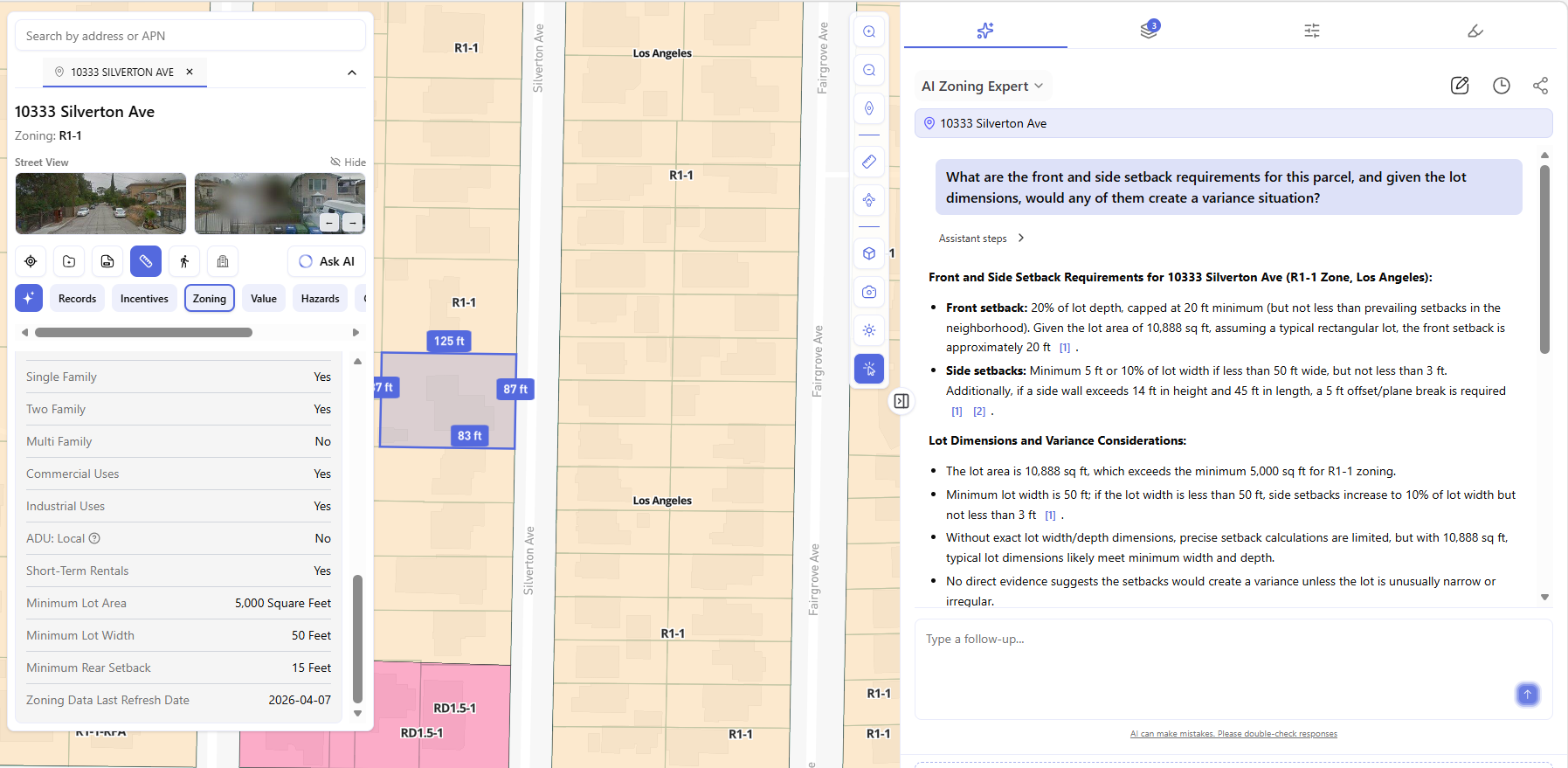Start a new chat with the edit icon
The width and height of the screenshot is (1568, 768).
click(x=1460, y=86)
